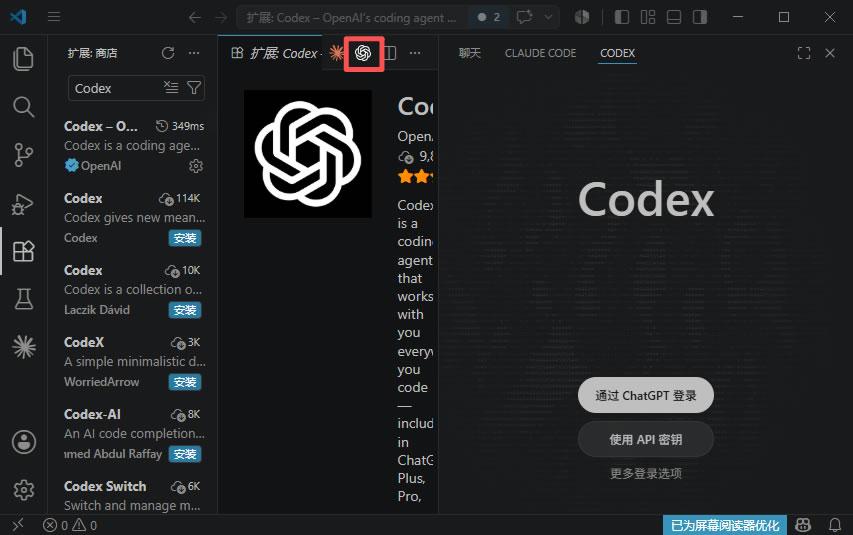Click 通过 ChatGPT 登录 button
The image size is (853, 535).
[646, 396]
